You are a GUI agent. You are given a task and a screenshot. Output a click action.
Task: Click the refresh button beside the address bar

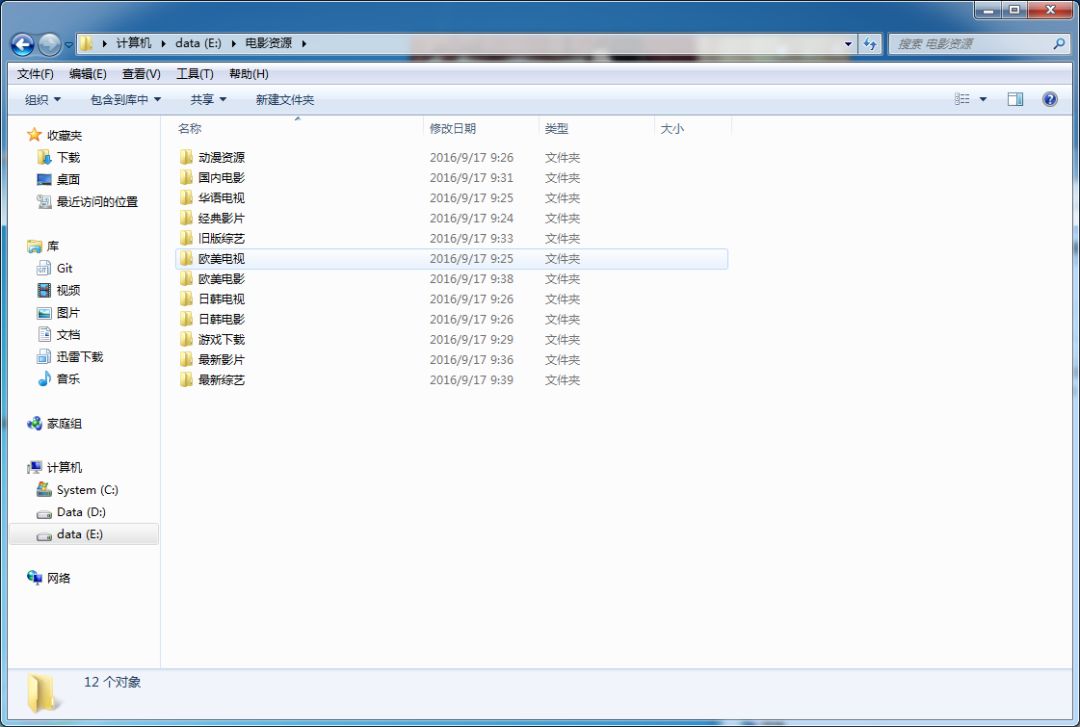click(x=870, y=44)
